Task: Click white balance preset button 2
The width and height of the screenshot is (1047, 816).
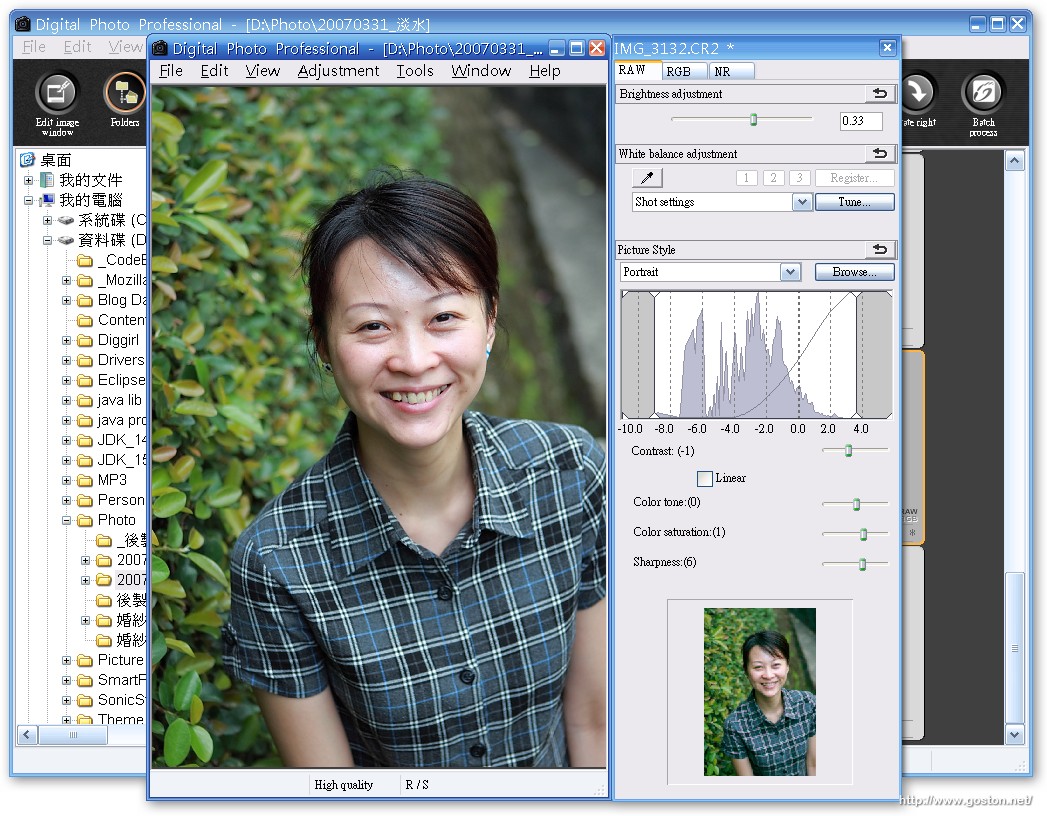Action: click(773, 178)
